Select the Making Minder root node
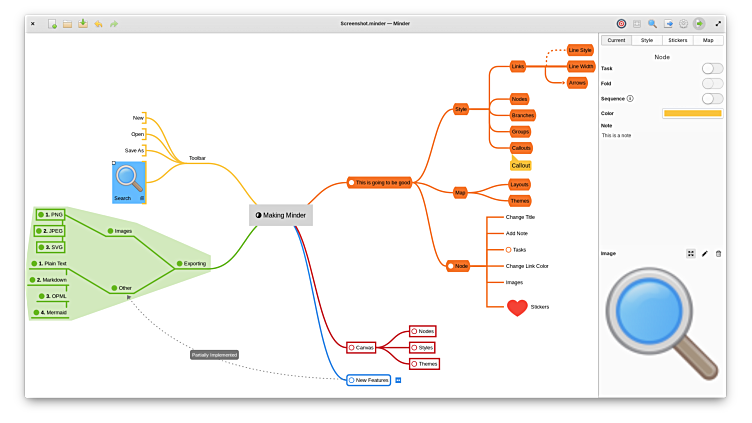752x423 pixels. [x=281, y=215]
